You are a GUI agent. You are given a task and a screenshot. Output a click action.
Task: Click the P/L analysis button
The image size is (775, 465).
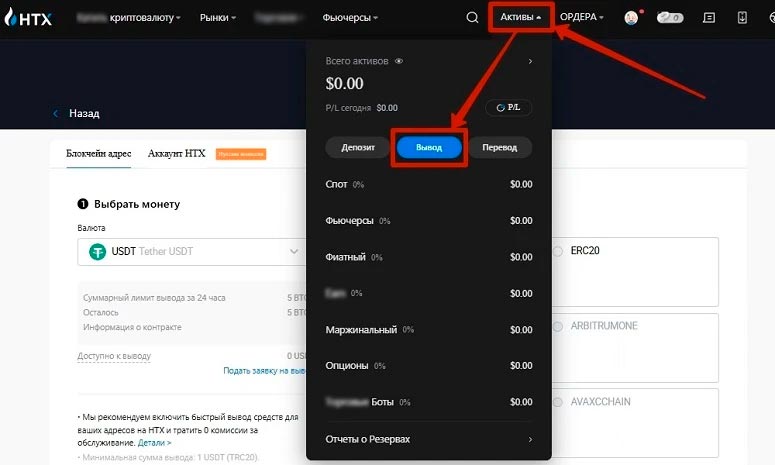[509, 107]
